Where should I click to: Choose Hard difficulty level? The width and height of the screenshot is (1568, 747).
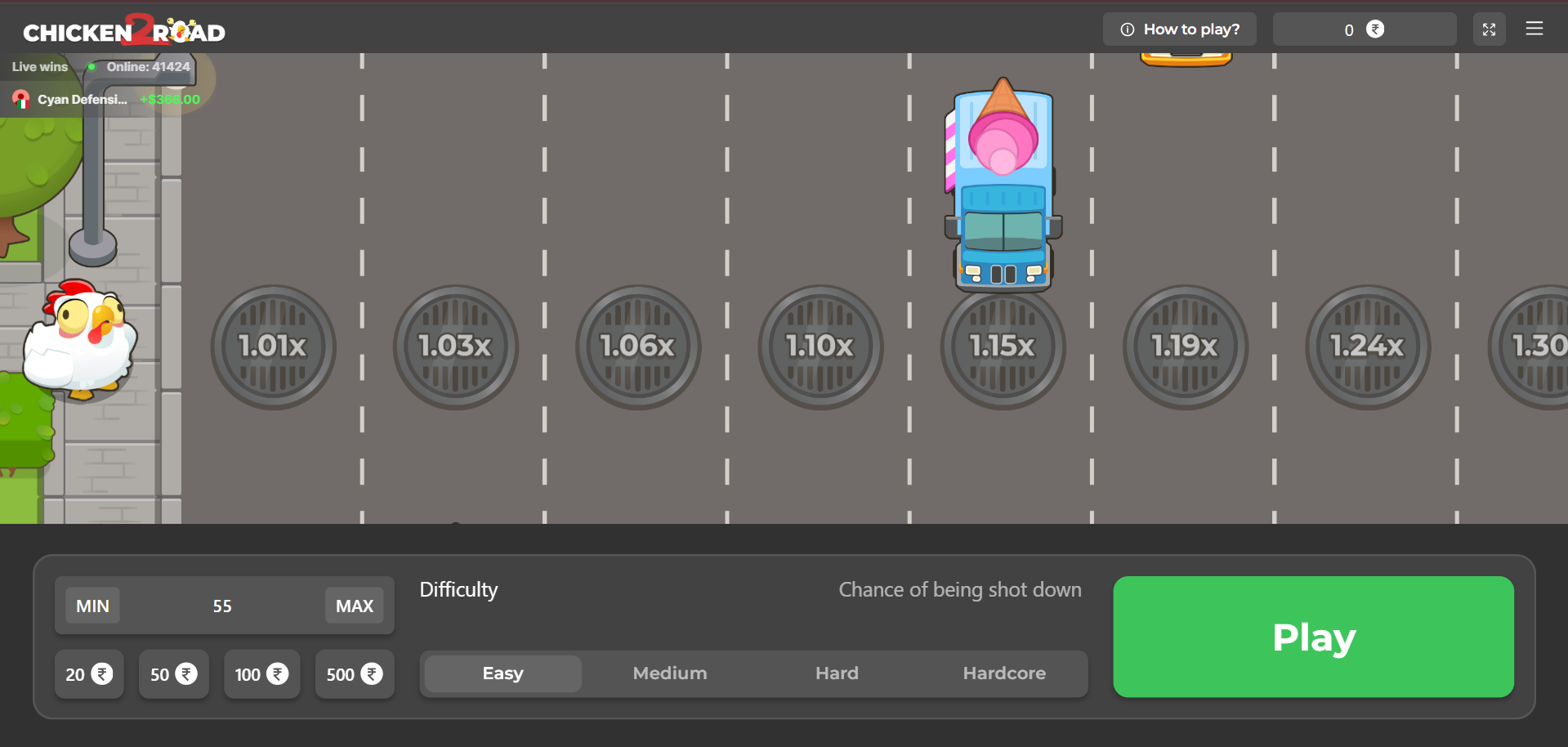[837, 673]
